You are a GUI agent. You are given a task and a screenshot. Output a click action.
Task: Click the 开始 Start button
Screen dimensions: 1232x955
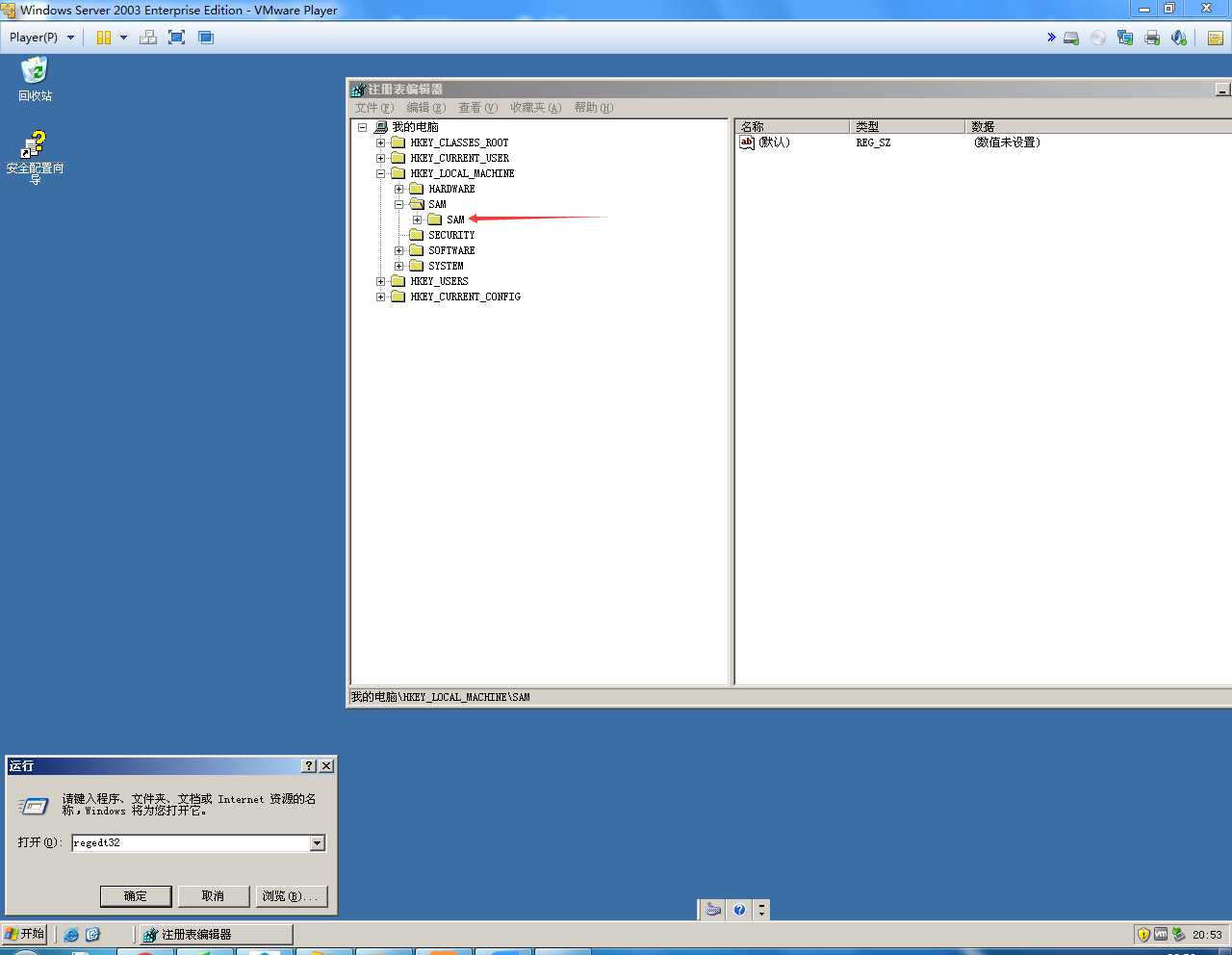24,934
